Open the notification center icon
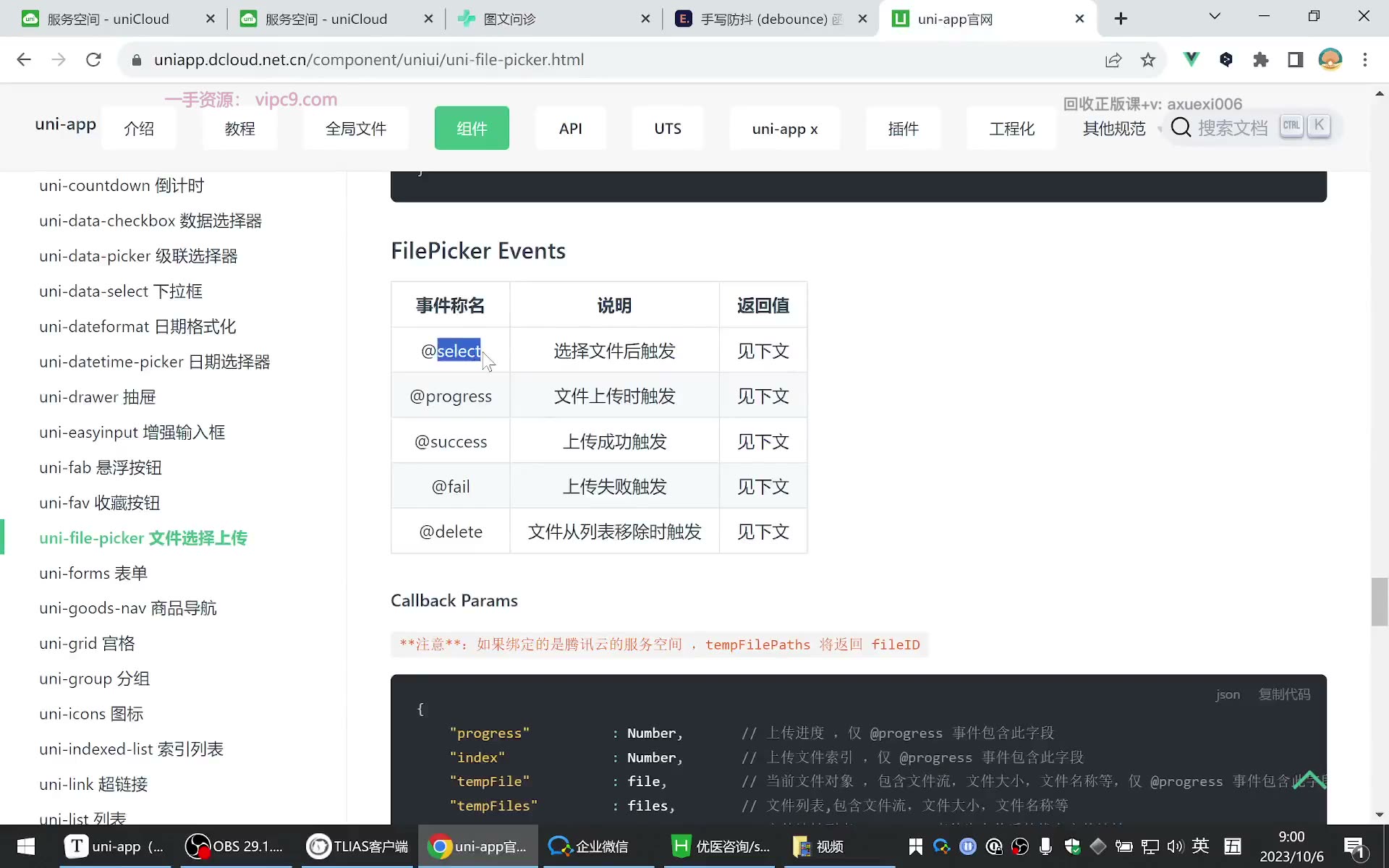Viewport: 1389px width, 868px height. coord(1354,847)
